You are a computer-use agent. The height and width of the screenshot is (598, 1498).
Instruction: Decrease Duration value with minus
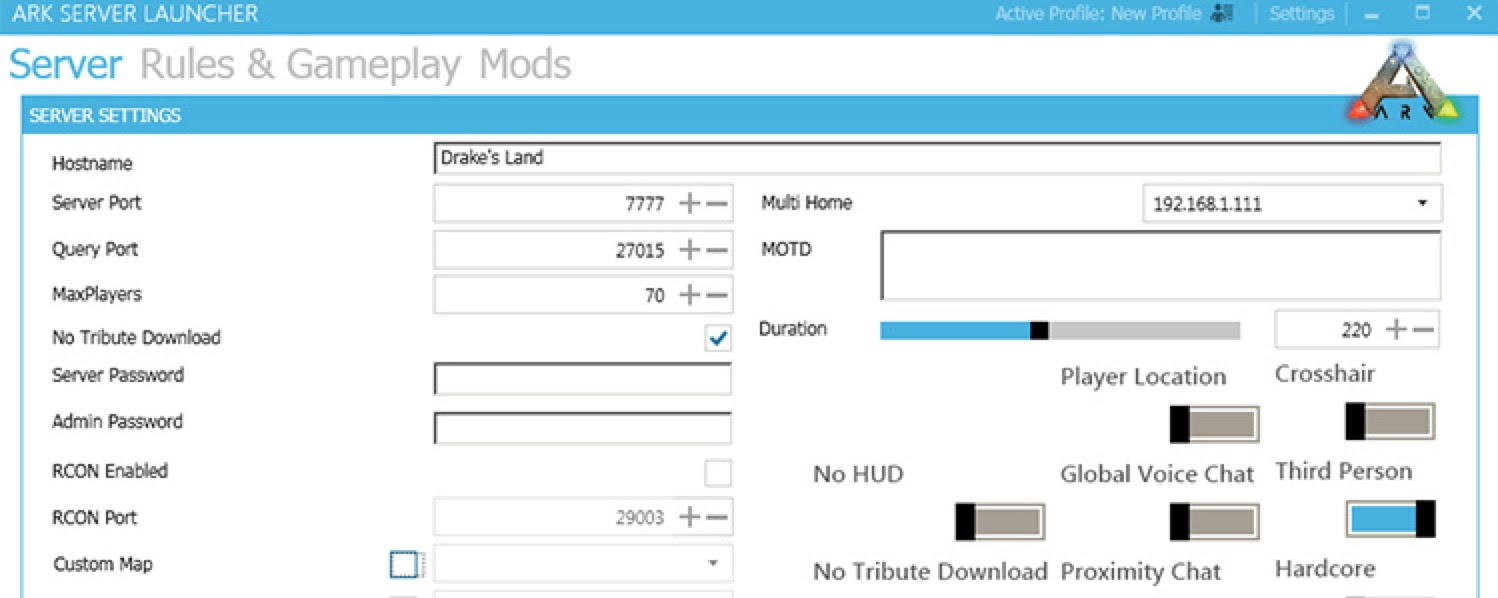click(x=1423, y=329)
